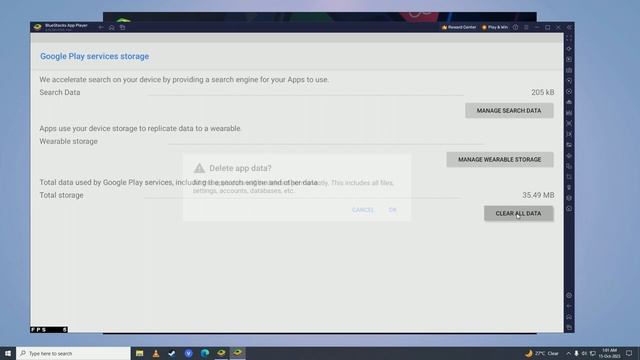Click the Google Play services storage heading
Screen dimensions: 640x360
[94, 56]
